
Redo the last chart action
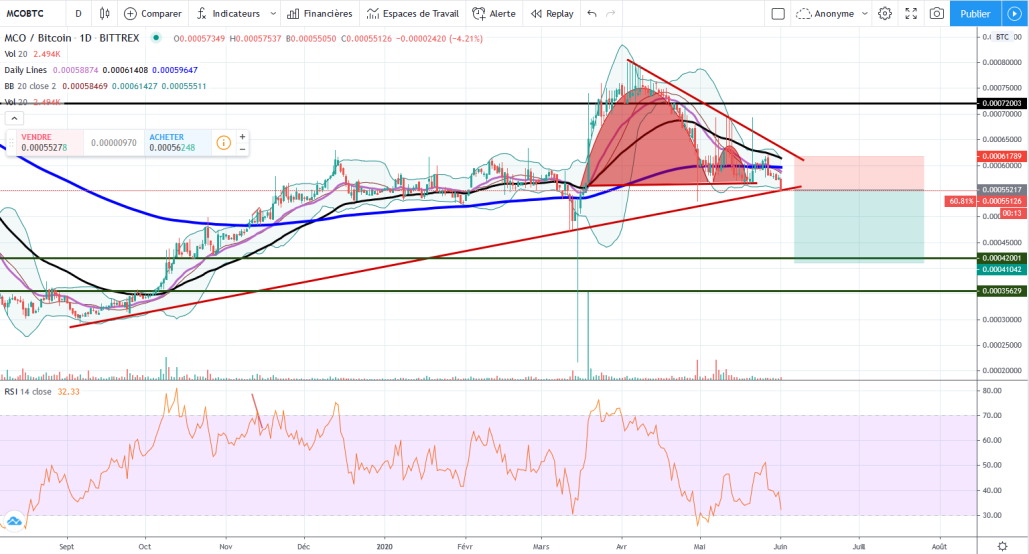611,13
